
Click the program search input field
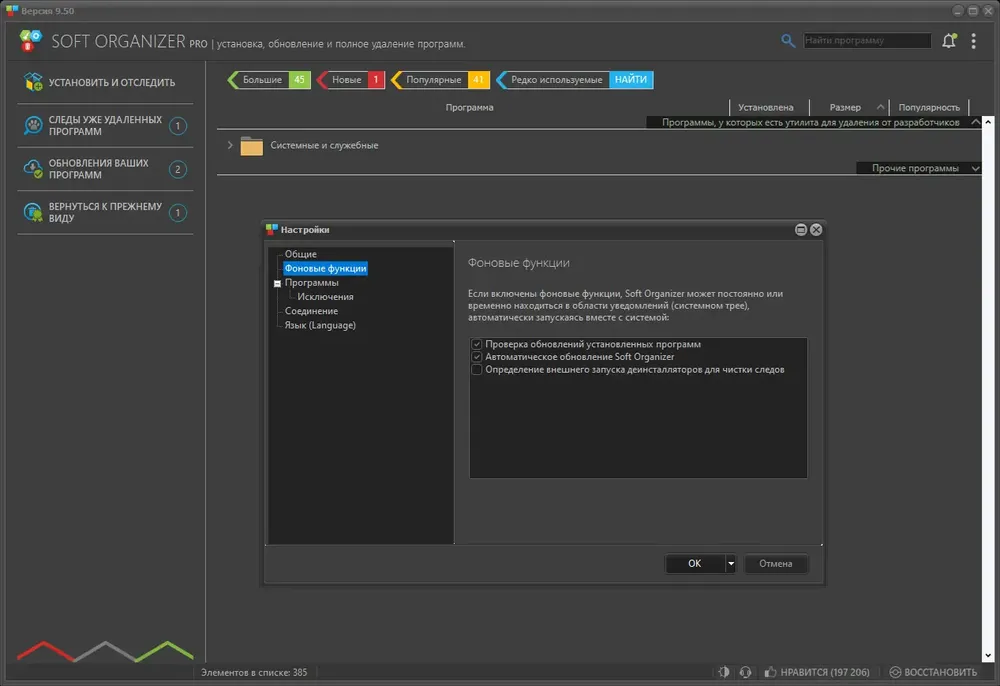point(867,40)
